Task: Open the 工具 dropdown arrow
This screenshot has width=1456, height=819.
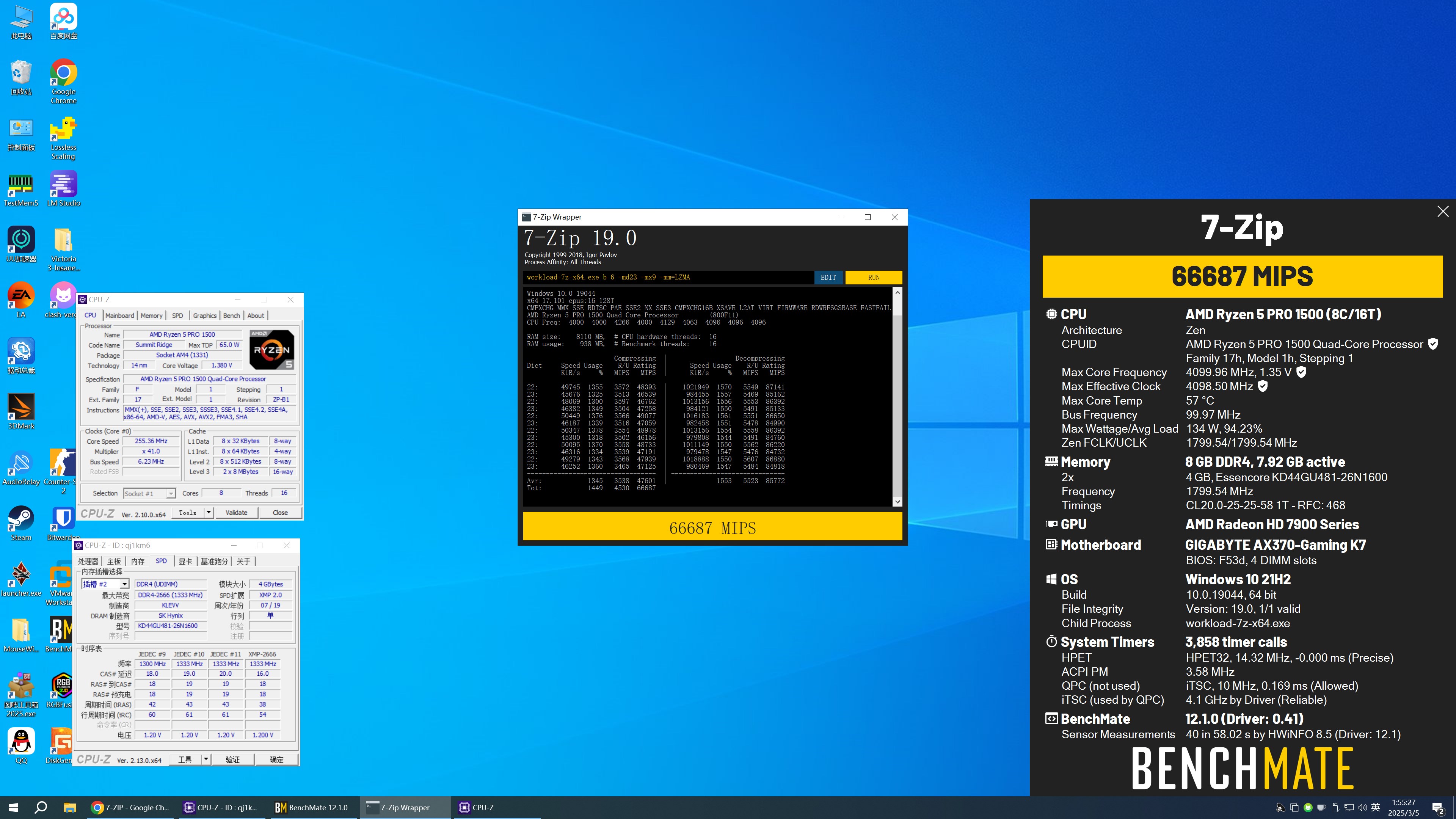Action: [206, 759]
